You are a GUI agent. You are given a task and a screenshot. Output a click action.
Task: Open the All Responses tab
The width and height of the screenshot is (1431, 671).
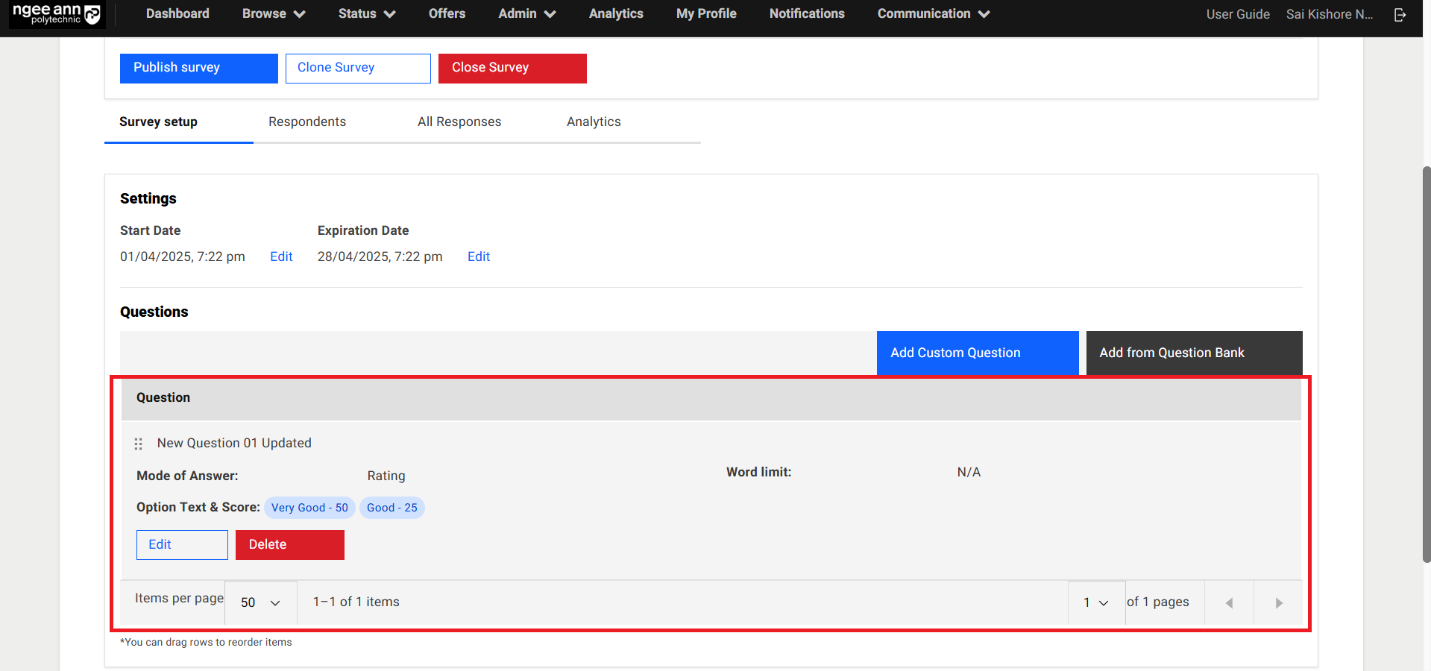(x=459, y=122)
